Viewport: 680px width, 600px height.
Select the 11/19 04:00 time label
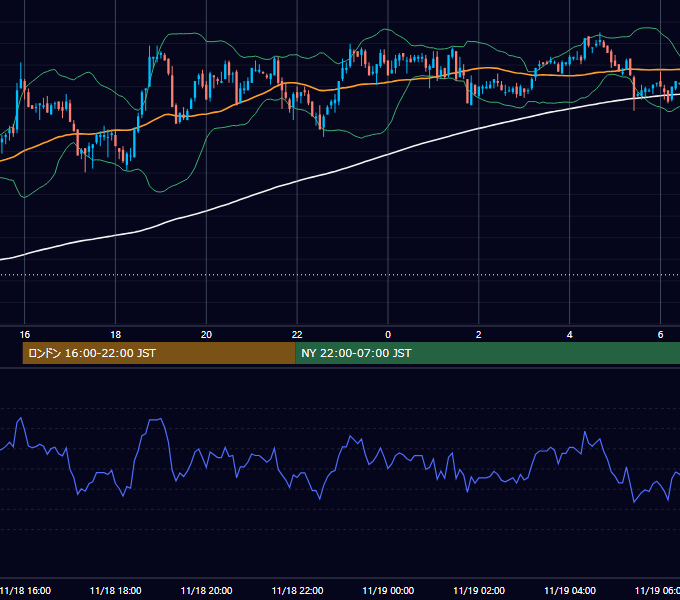coord(570,590)
